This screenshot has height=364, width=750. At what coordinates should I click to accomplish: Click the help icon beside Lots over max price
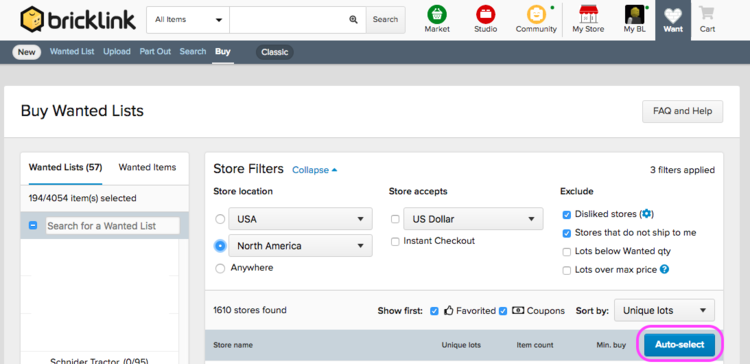tap(664, 269)
